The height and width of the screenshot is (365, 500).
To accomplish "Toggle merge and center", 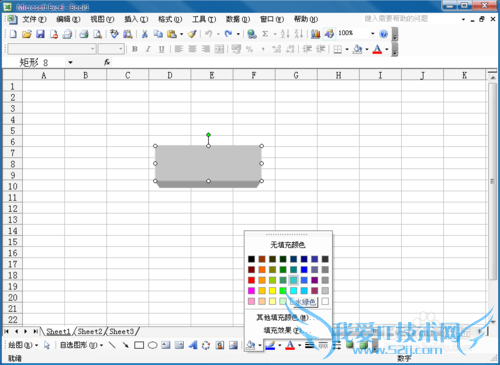I will pyautogui.click(x=219, y=49).
